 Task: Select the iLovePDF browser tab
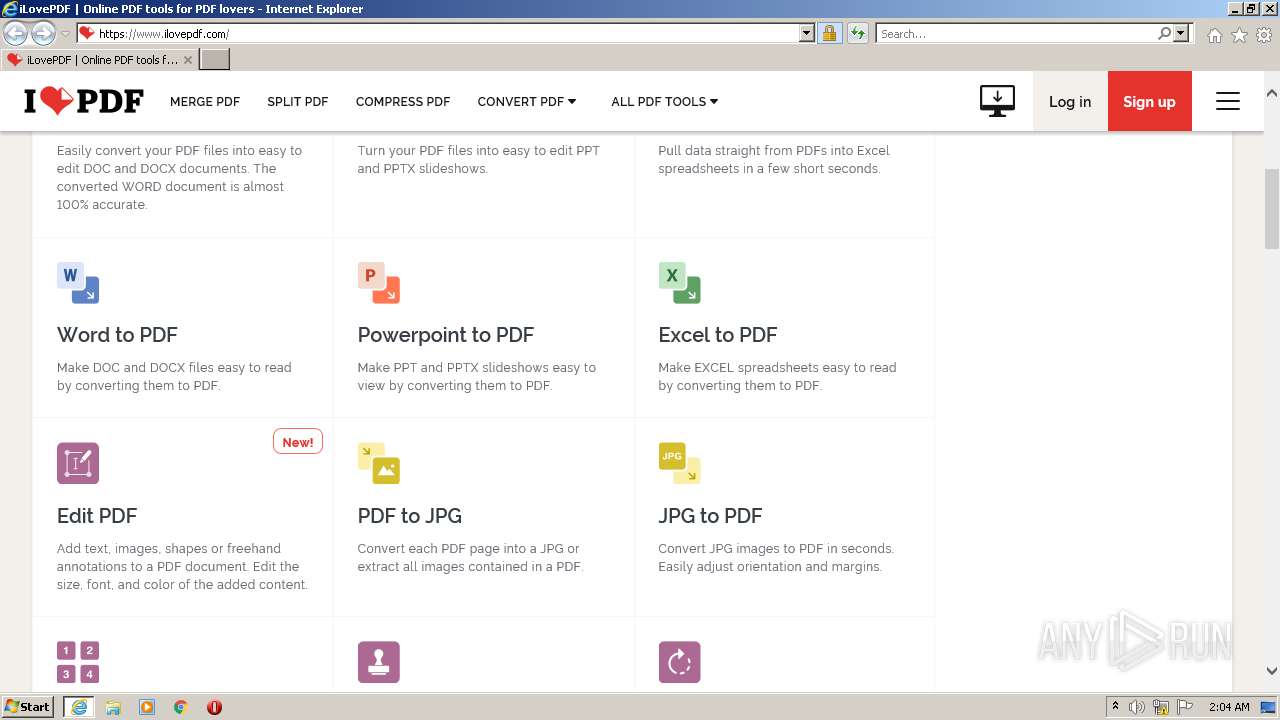point(99,59)
